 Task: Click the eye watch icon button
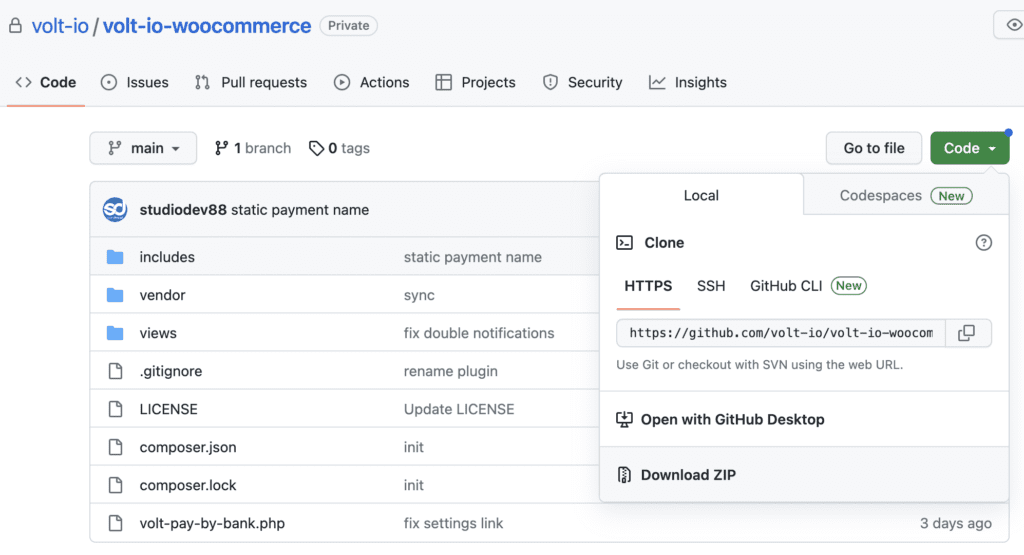[1012, 25]
